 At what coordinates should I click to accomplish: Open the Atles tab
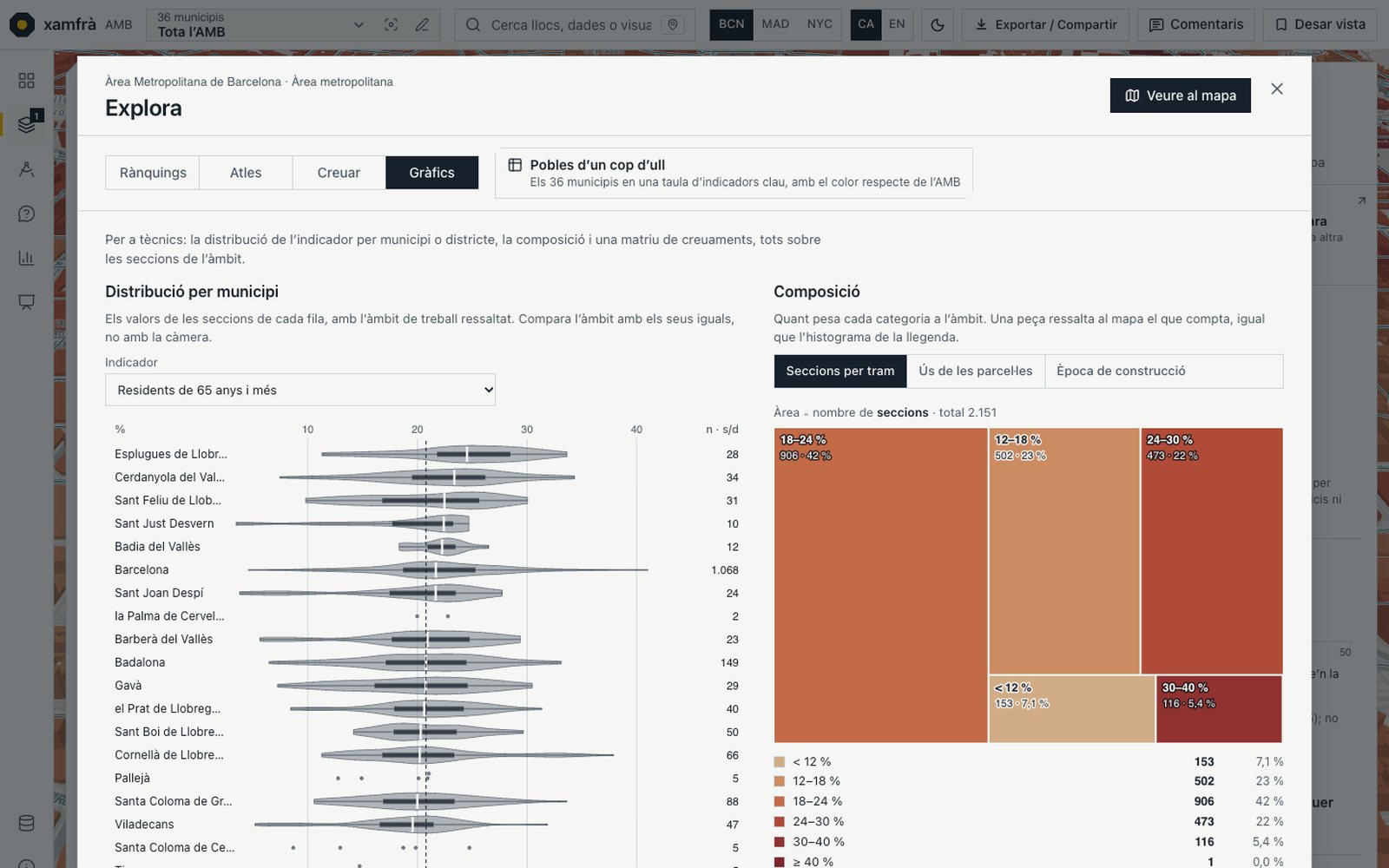(246, 173)
